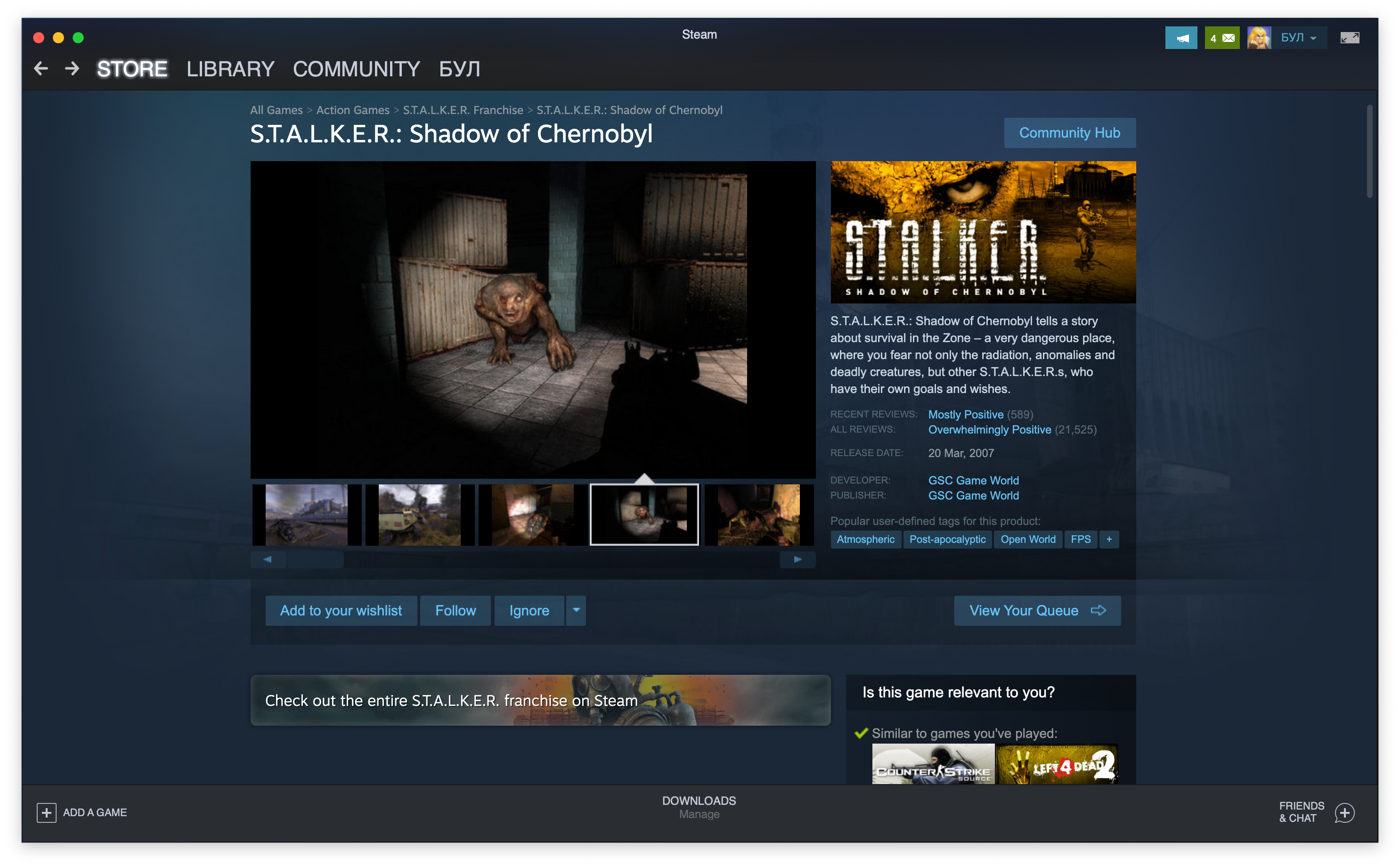Viewport: 1400px width, 868px height.
Task: Toggle Ignore for this game
Action: [529, 610]
